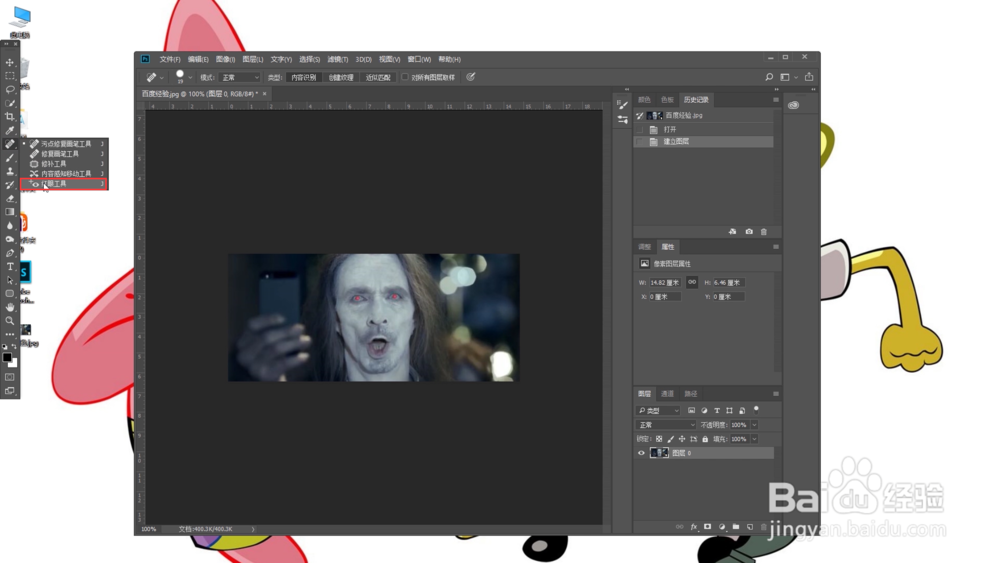Open the Libraries panel cloud icon
The width and height of the screenshot is (1000, 563).
[x=793, y=105]
